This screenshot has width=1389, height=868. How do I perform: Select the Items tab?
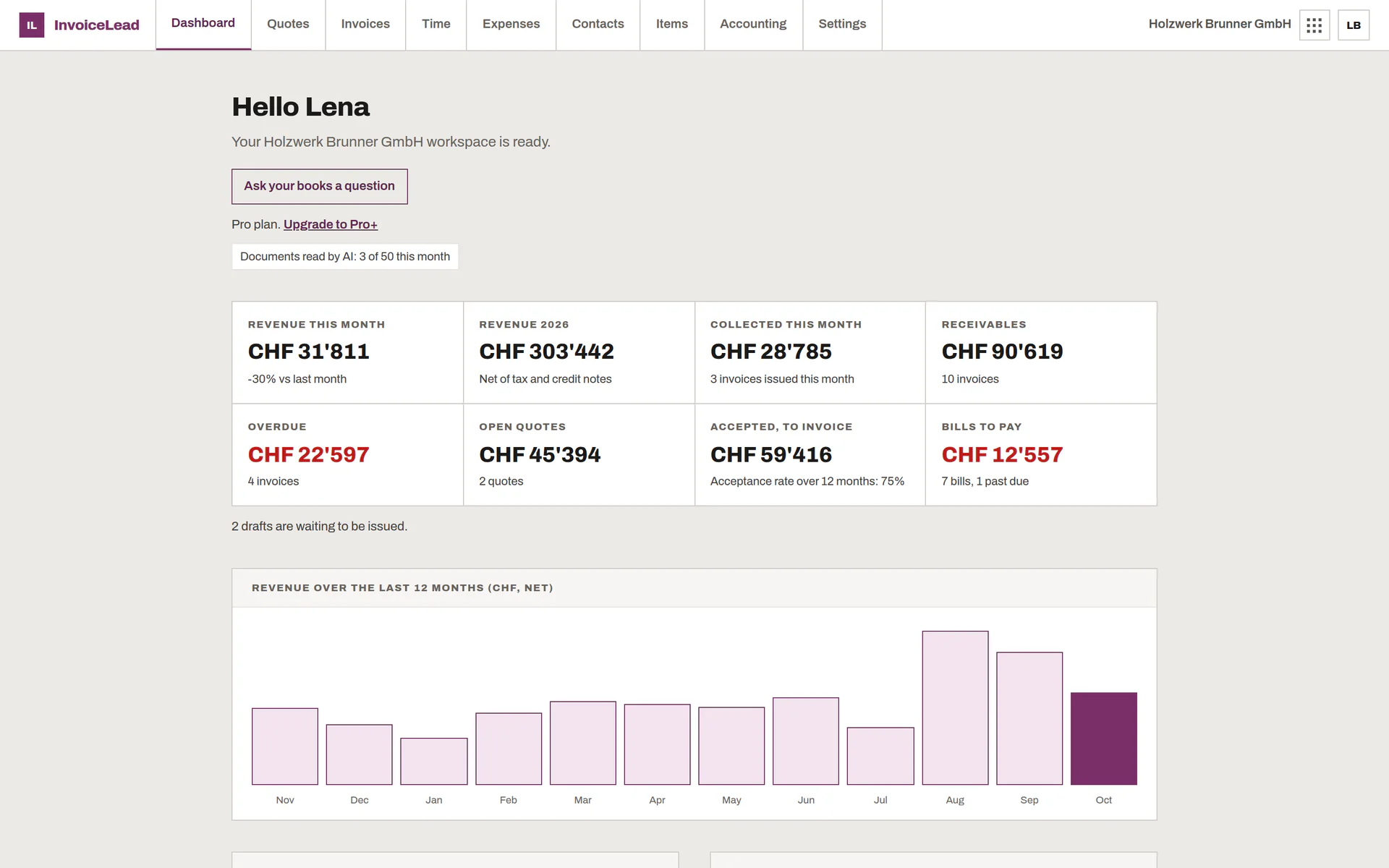click(x=672, y=25)
